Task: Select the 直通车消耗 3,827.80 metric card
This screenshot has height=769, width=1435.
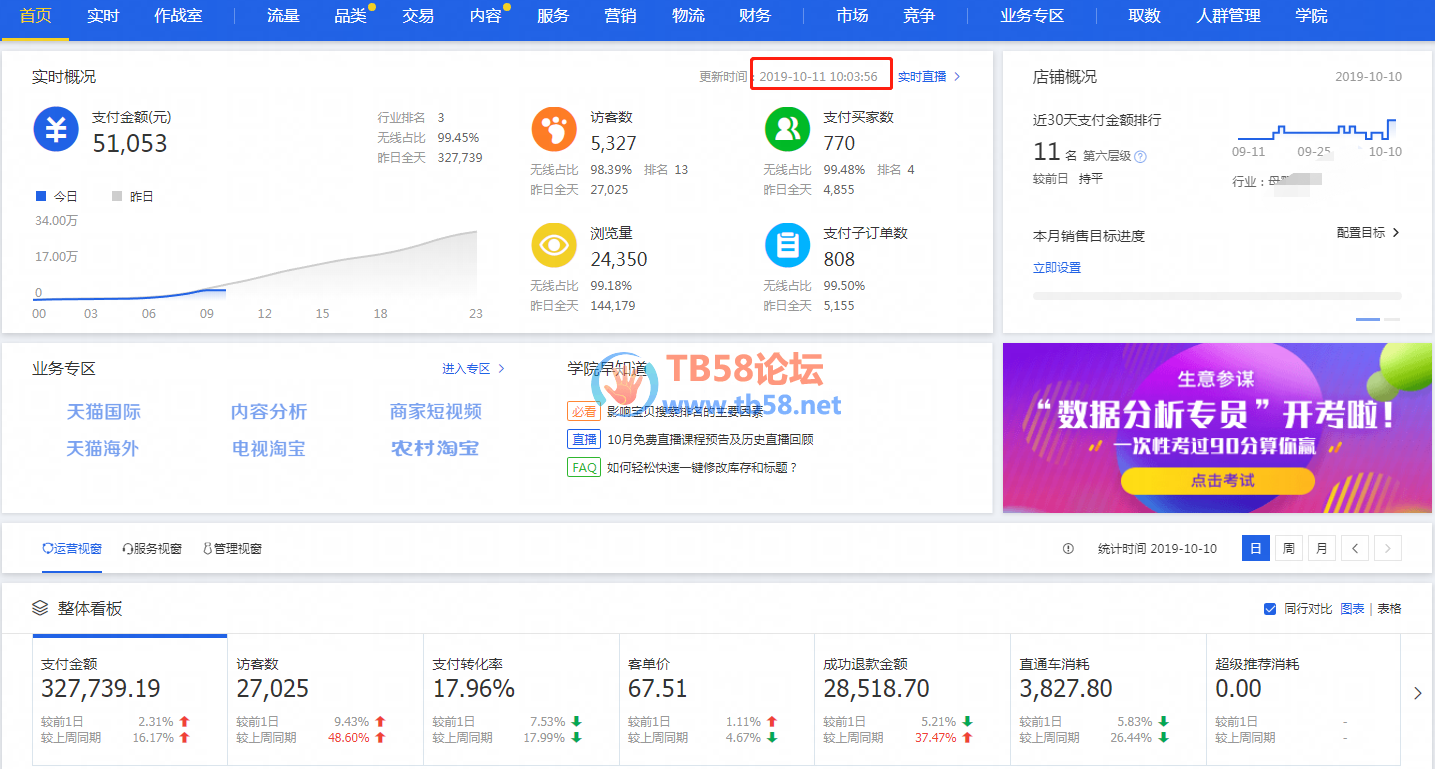Action: 1108,700
